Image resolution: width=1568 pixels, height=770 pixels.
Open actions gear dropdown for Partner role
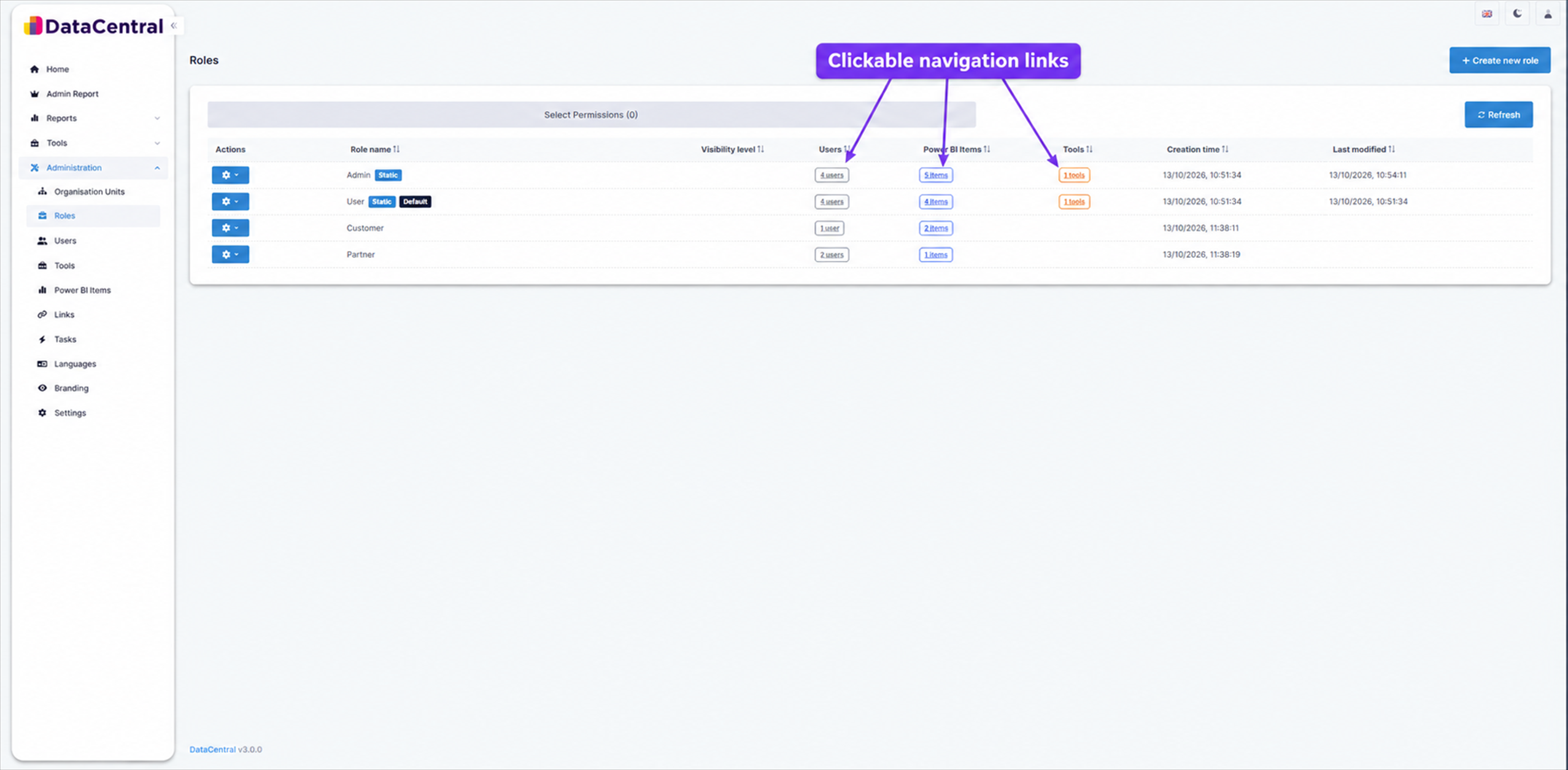click(x=230, y=254)
